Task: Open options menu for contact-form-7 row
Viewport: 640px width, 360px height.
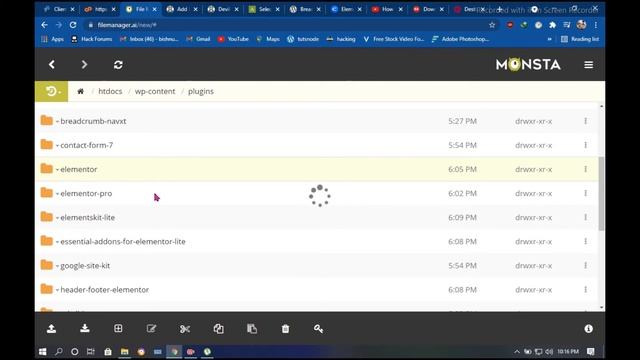Action: [x=585, y=145]
